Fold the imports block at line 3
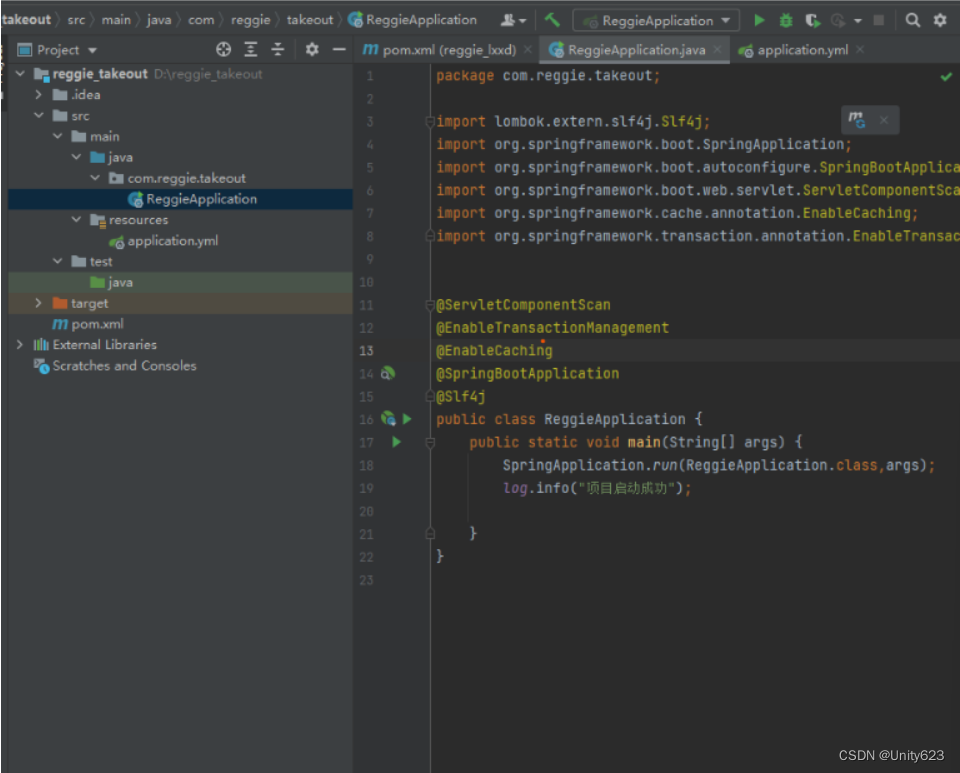Screen dimensions: 960x773 tap(430, 122)
